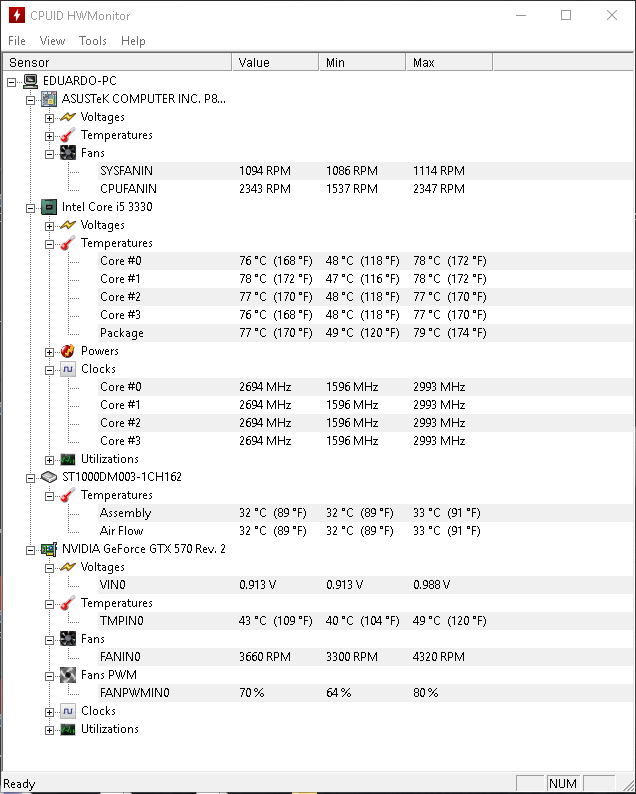636x794 pixels.
Task: Click the HWMonitor lightning bolt app icon
Action: [17, 15]
